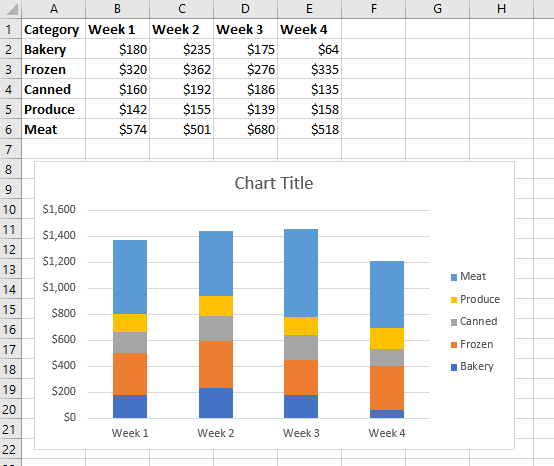554x466 pixels.
Task: Select the Canned legend entry
Action: point(474,322)
